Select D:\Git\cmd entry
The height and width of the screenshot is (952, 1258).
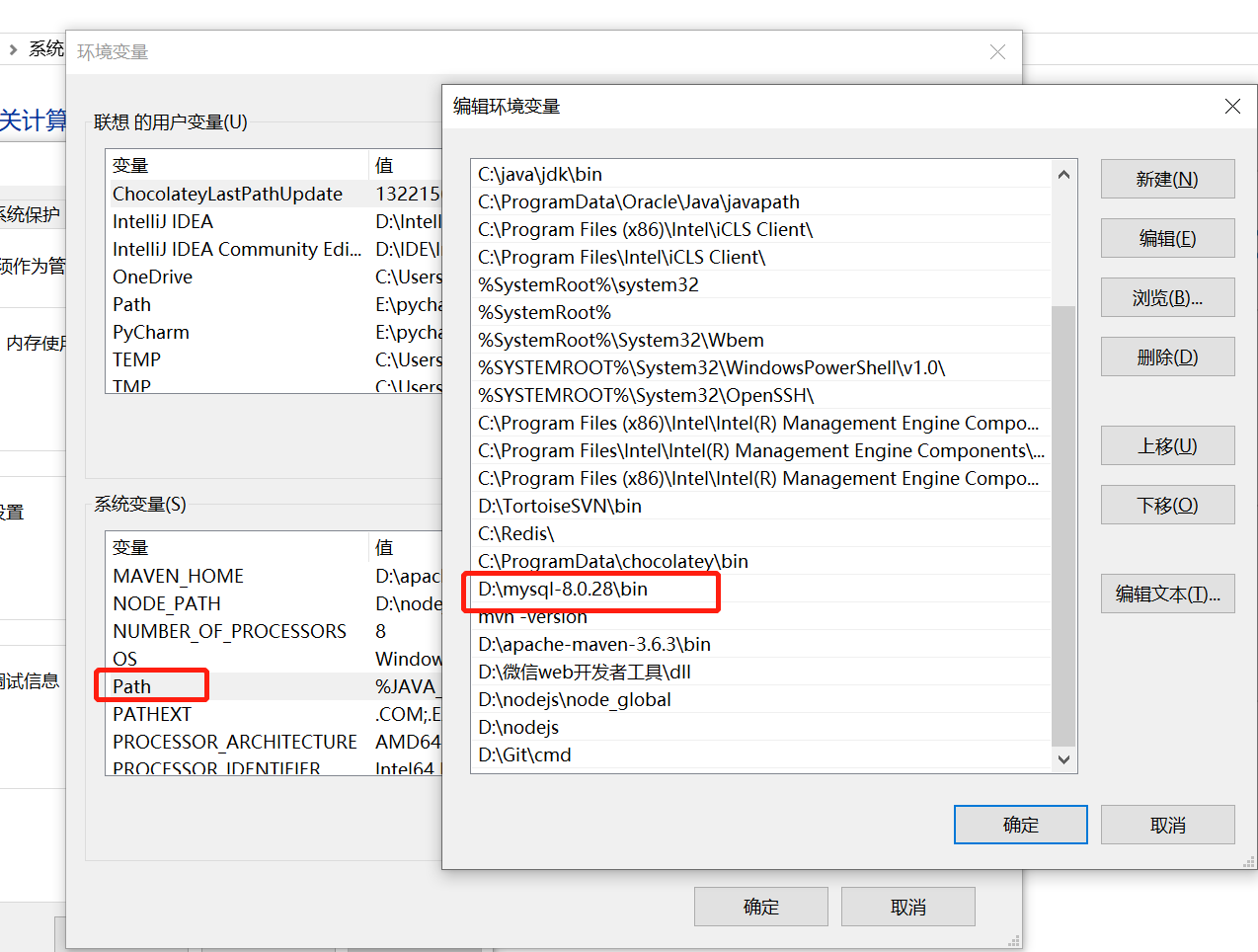[760, 754]
